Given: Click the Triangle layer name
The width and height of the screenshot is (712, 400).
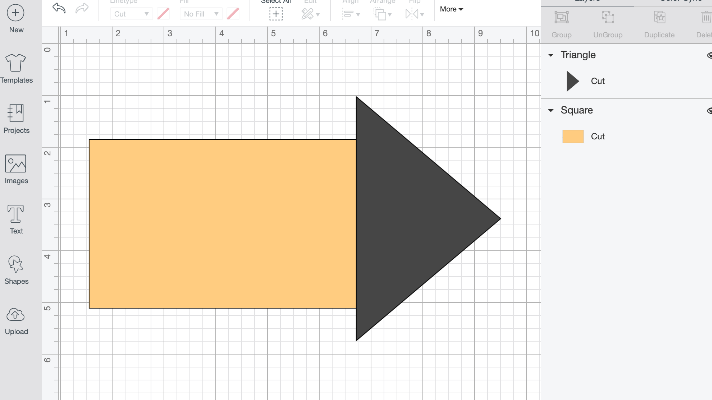Looking at the screenshot, I should point(578,55).
